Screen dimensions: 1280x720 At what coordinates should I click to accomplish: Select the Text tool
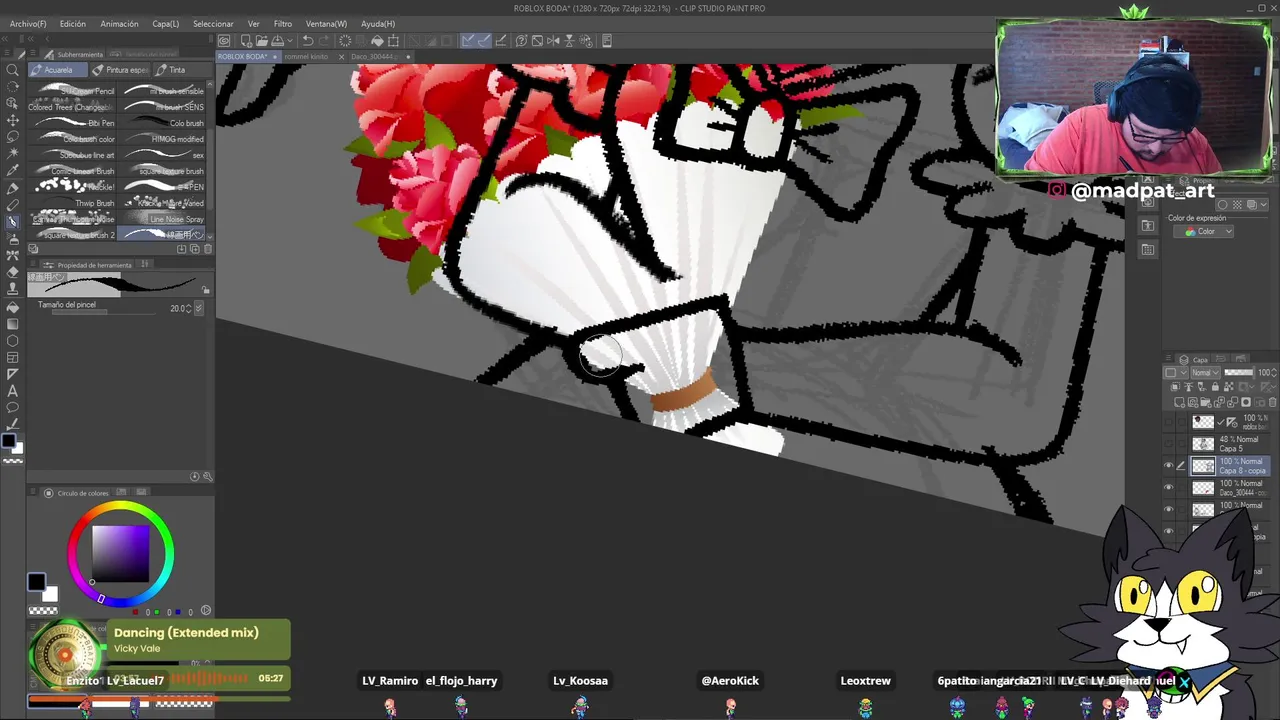click(13, 391)
